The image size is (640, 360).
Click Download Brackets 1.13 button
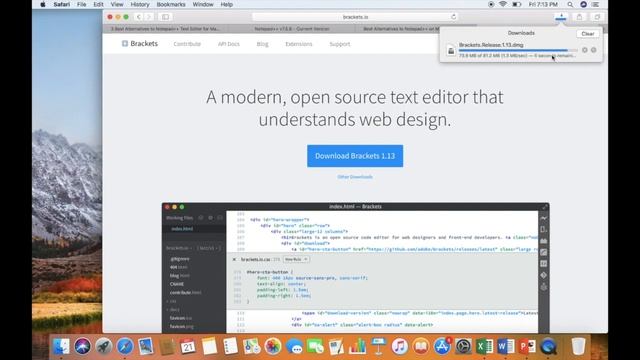point(355,156)
